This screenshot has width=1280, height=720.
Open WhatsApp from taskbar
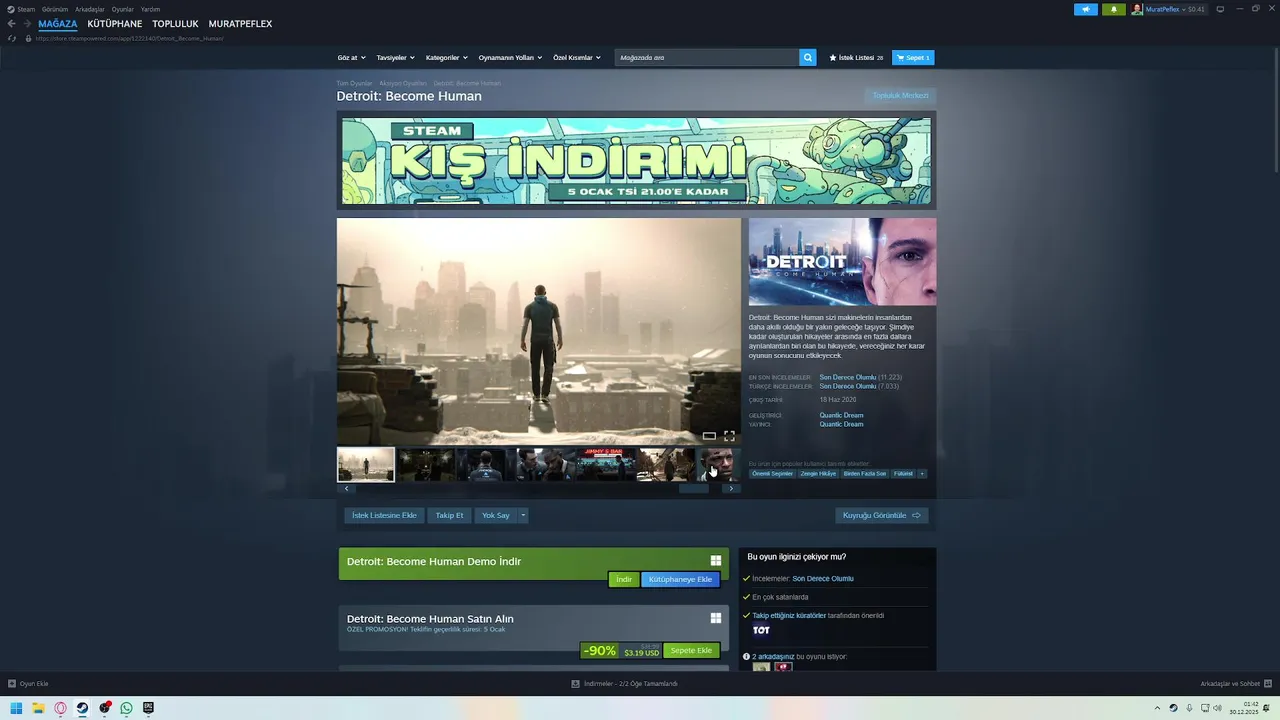click(126, 708)
